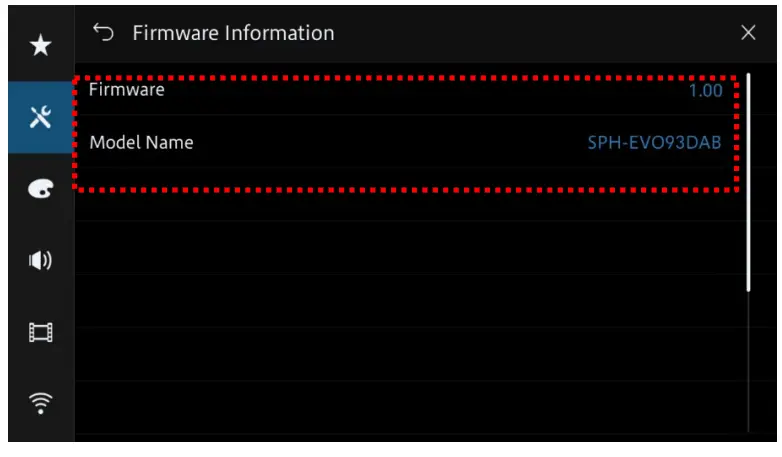Select the System settings wrench icon
Screen dimensions: 782x457
(x=40, y=118)
